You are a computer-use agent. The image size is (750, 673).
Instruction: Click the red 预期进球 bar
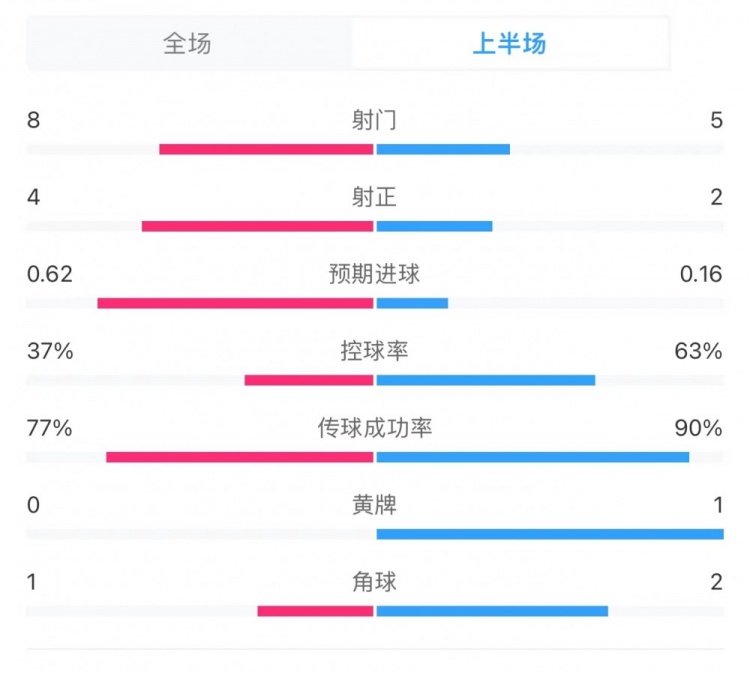tap(235, 303)
